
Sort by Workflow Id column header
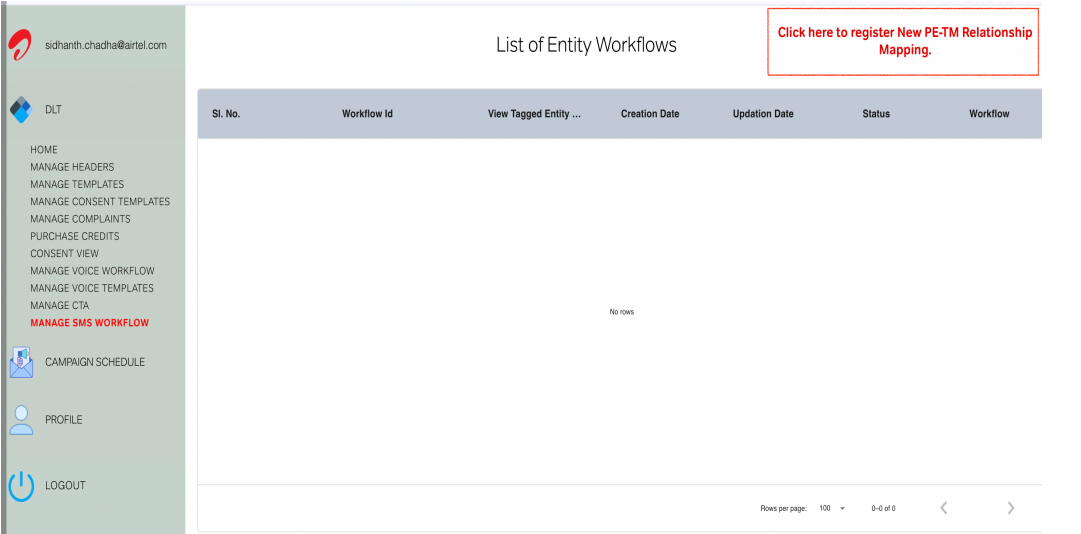tap(367, 114)
